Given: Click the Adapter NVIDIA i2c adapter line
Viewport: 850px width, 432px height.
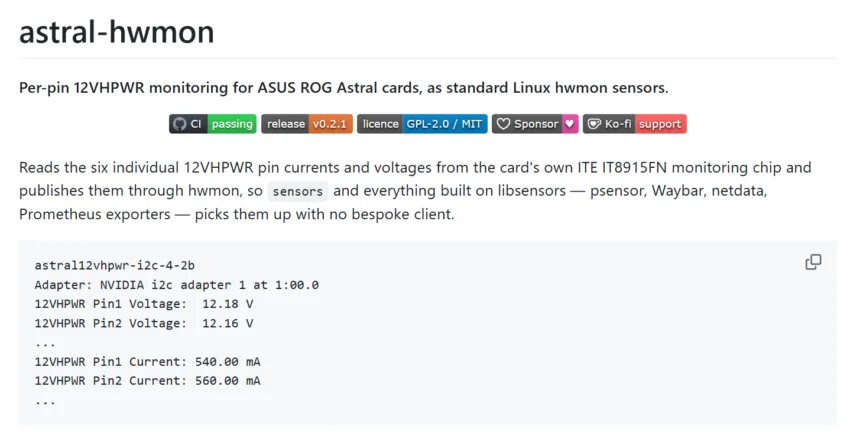Looking at the screenshot, I should click(177, 285).
